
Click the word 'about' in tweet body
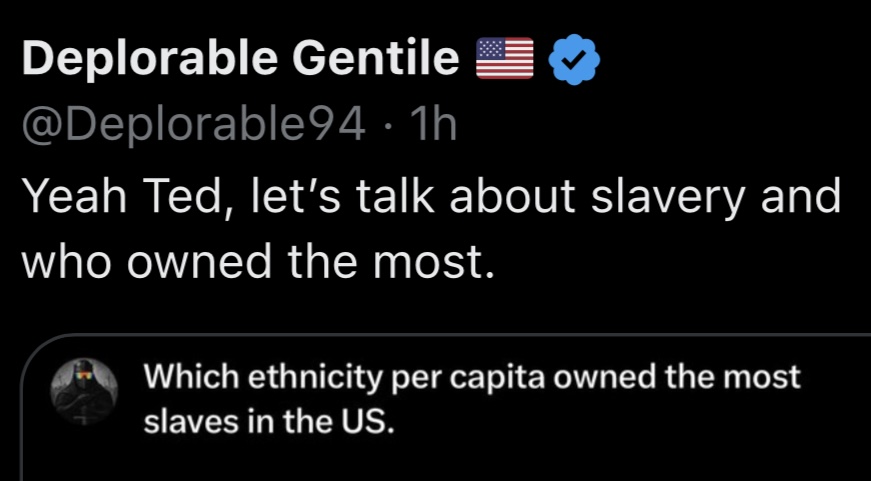click(x=512, y=197)
